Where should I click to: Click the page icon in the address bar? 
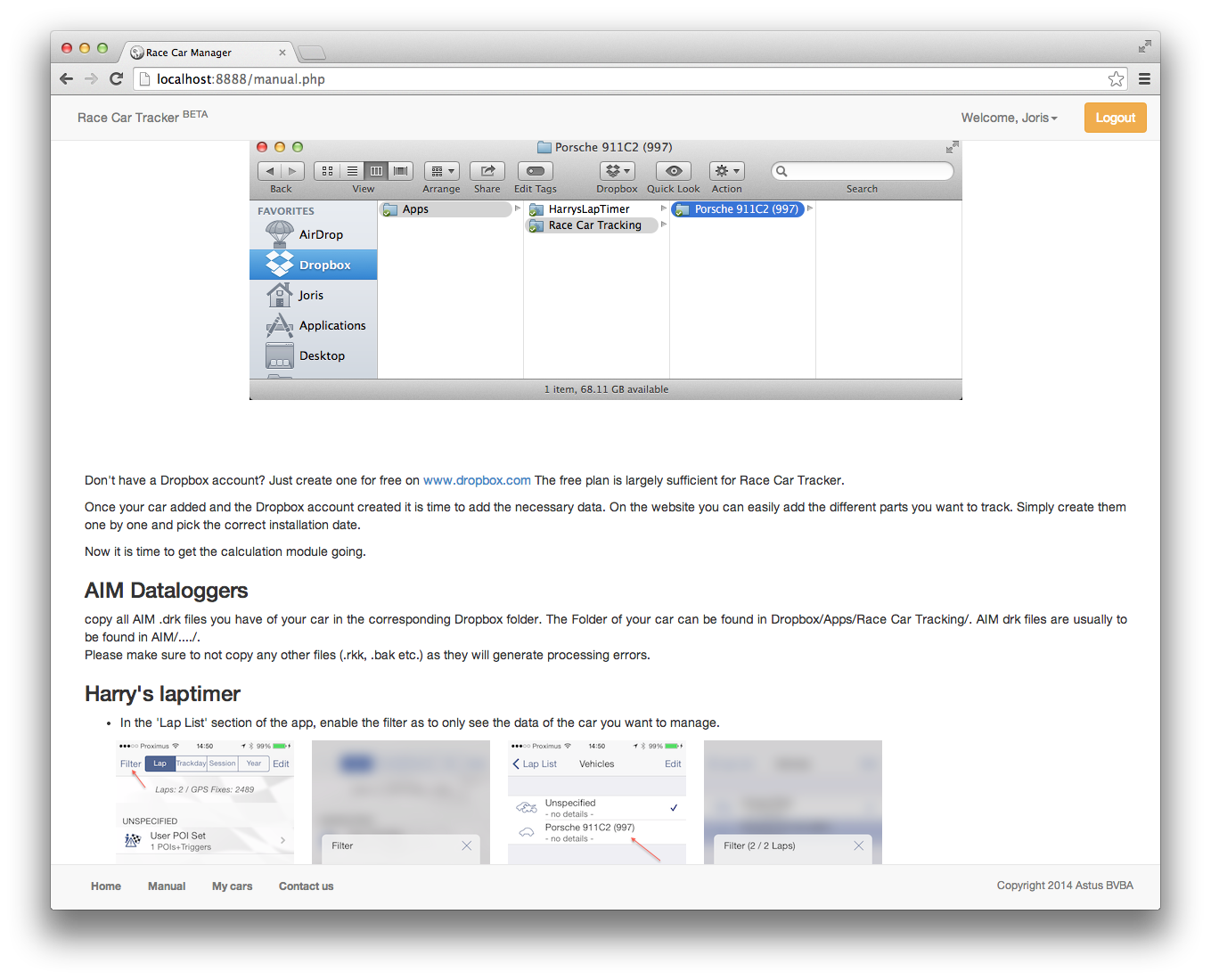[x=145, y=79]
